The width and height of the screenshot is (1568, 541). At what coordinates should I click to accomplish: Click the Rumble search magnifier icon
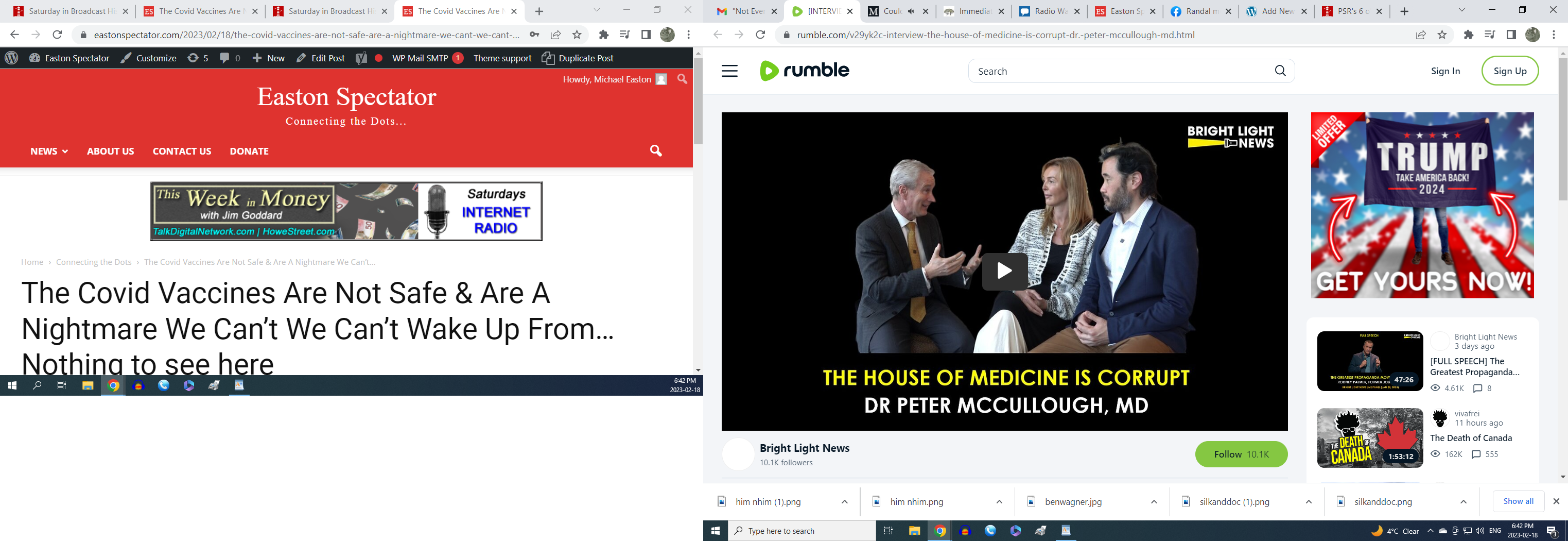pyautogui.click(x=1280, y=71)
